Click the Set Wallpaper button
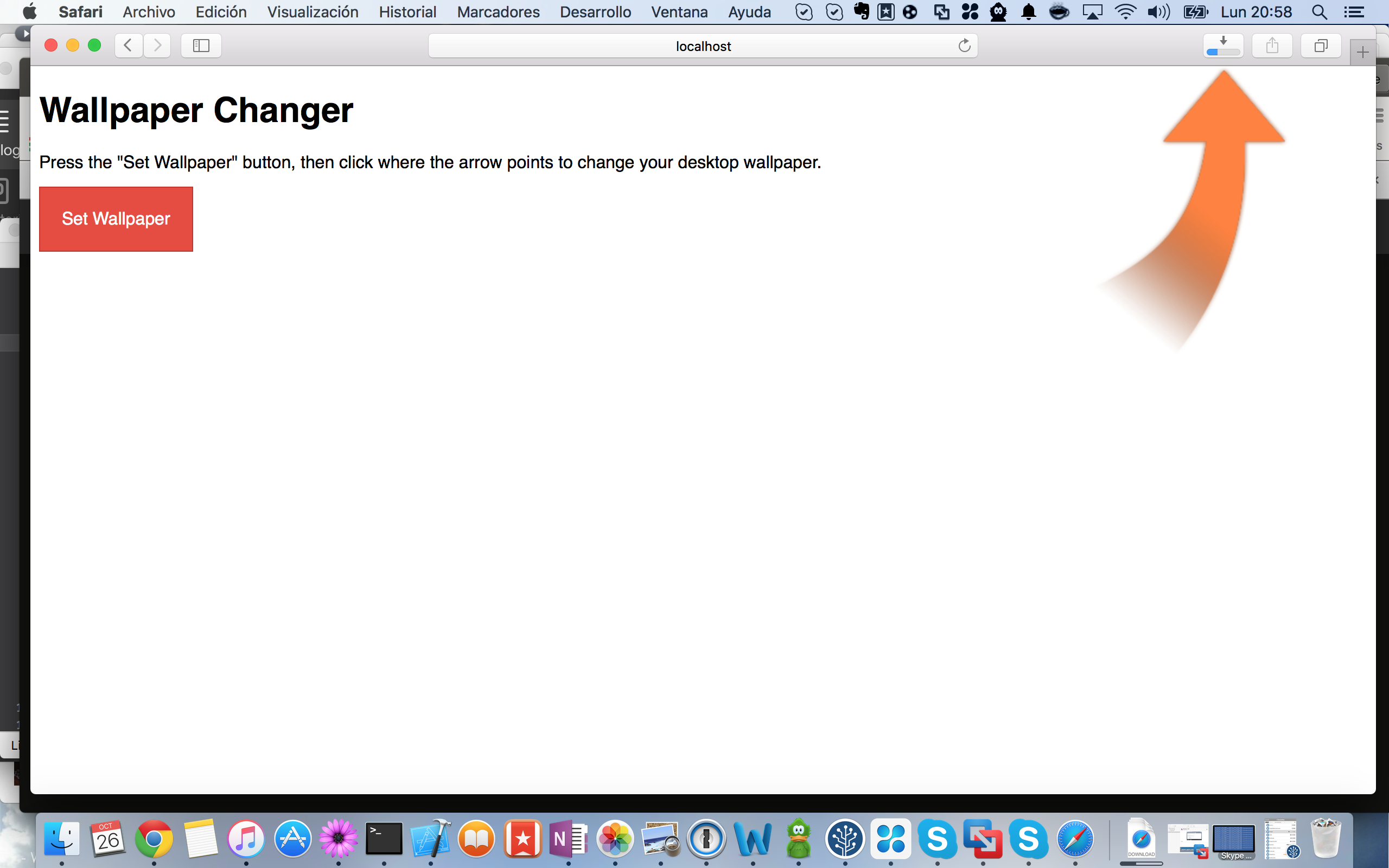The width and height of the screenshot is (1389, 868). (116, 219)
